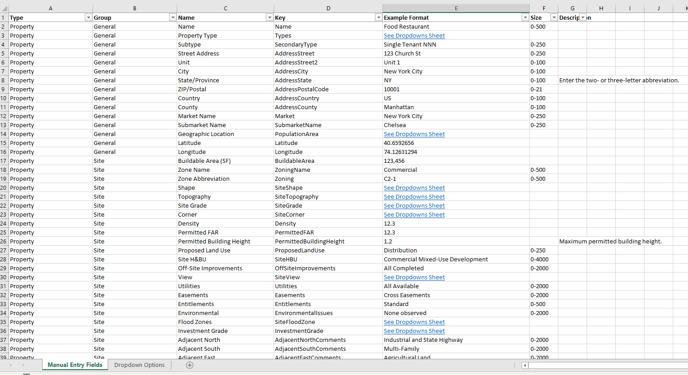Click the 'AddressStreet2' key cell
The height and width of the screenshot is (375, 688).
[x=328, y=62]
